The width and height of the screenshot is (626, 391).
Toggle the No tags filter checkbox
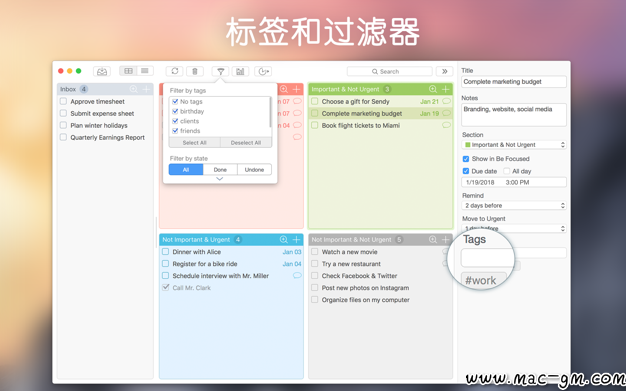pyautogui.click(x=175, y=101)
